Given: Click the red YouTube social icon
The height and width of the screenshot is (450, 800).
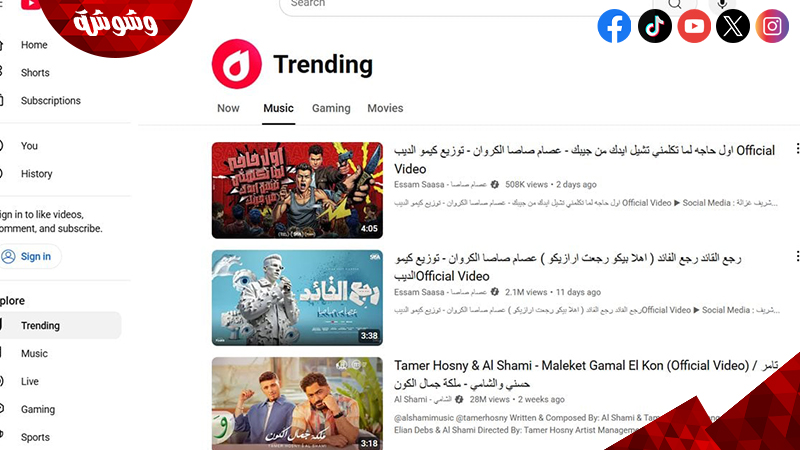Looking at the screenshot, I should pos(694,26).
